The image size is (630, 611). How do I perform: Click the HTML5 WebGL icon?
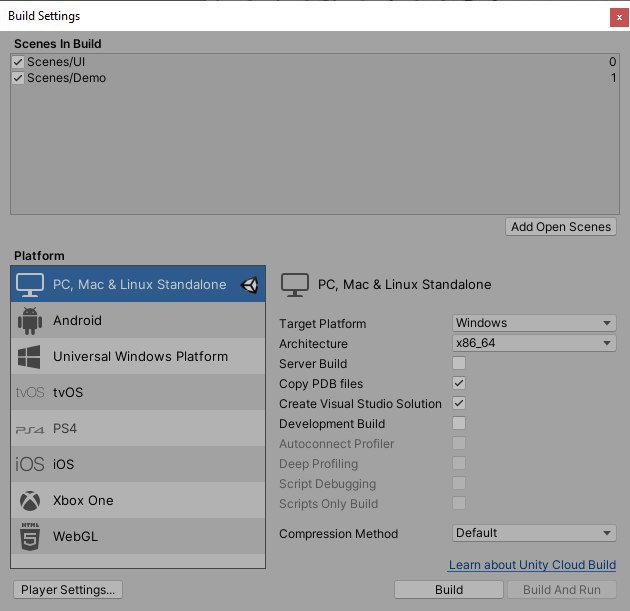tap(30, 536)
